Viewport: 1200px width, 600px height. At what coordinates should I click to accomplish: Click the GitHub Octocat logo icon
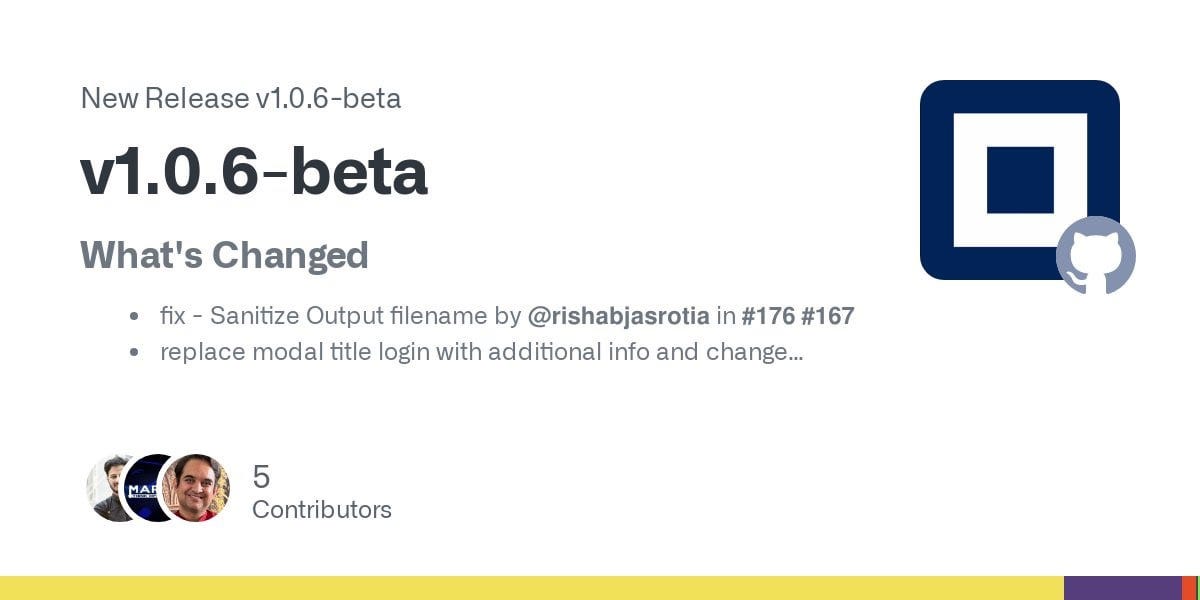1096,255
